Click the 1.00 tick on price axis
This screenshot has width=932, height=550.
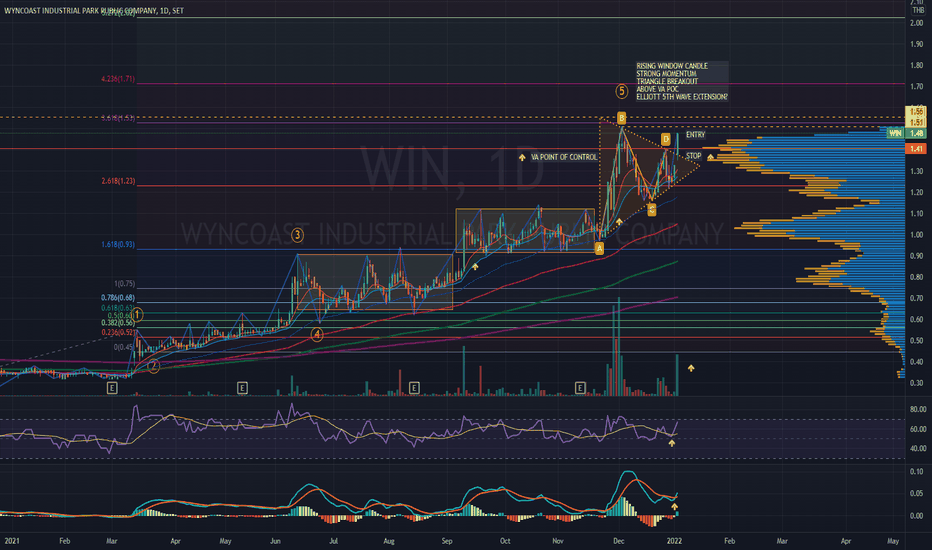pos(917,235)
